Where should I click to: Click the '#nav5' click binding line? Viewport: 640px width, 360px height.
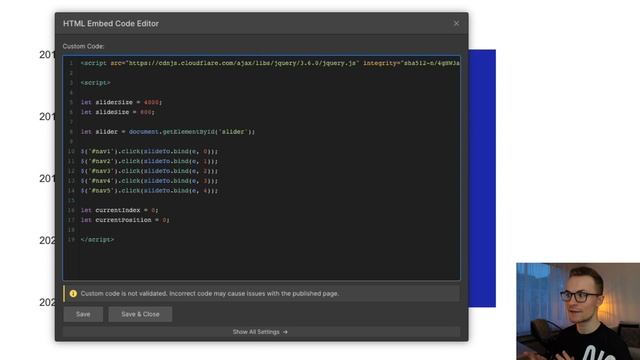coord(149,191)
